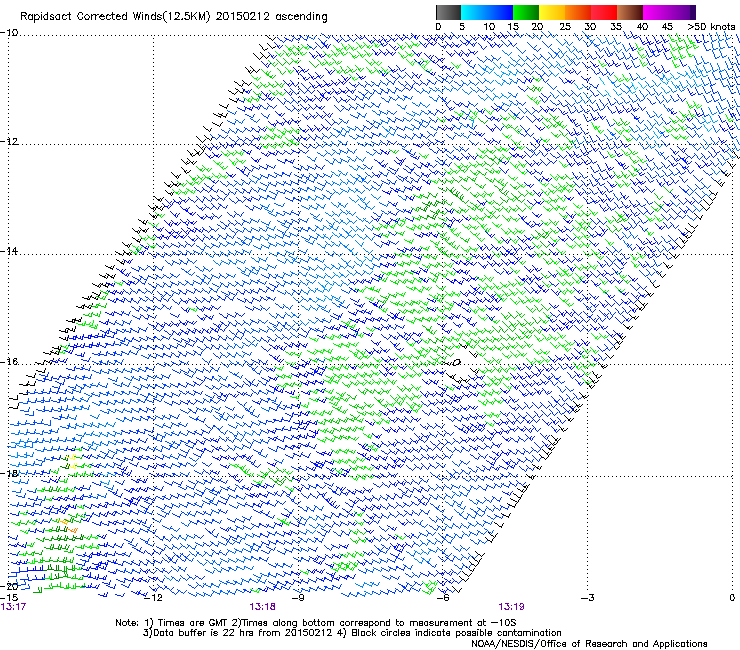
Task: Click the 13:19 time label
Action: [x=512, y=607]
